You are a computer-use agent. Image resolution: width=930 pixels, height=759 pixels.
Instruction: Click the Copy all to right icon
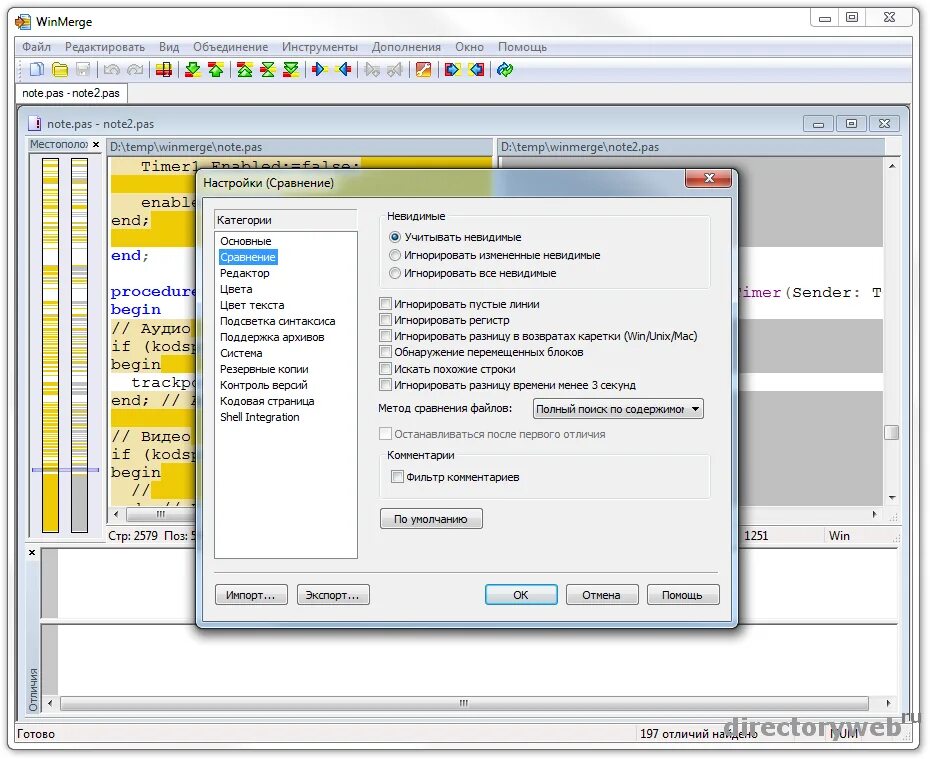pyautogui.click(x=452, y=69)
